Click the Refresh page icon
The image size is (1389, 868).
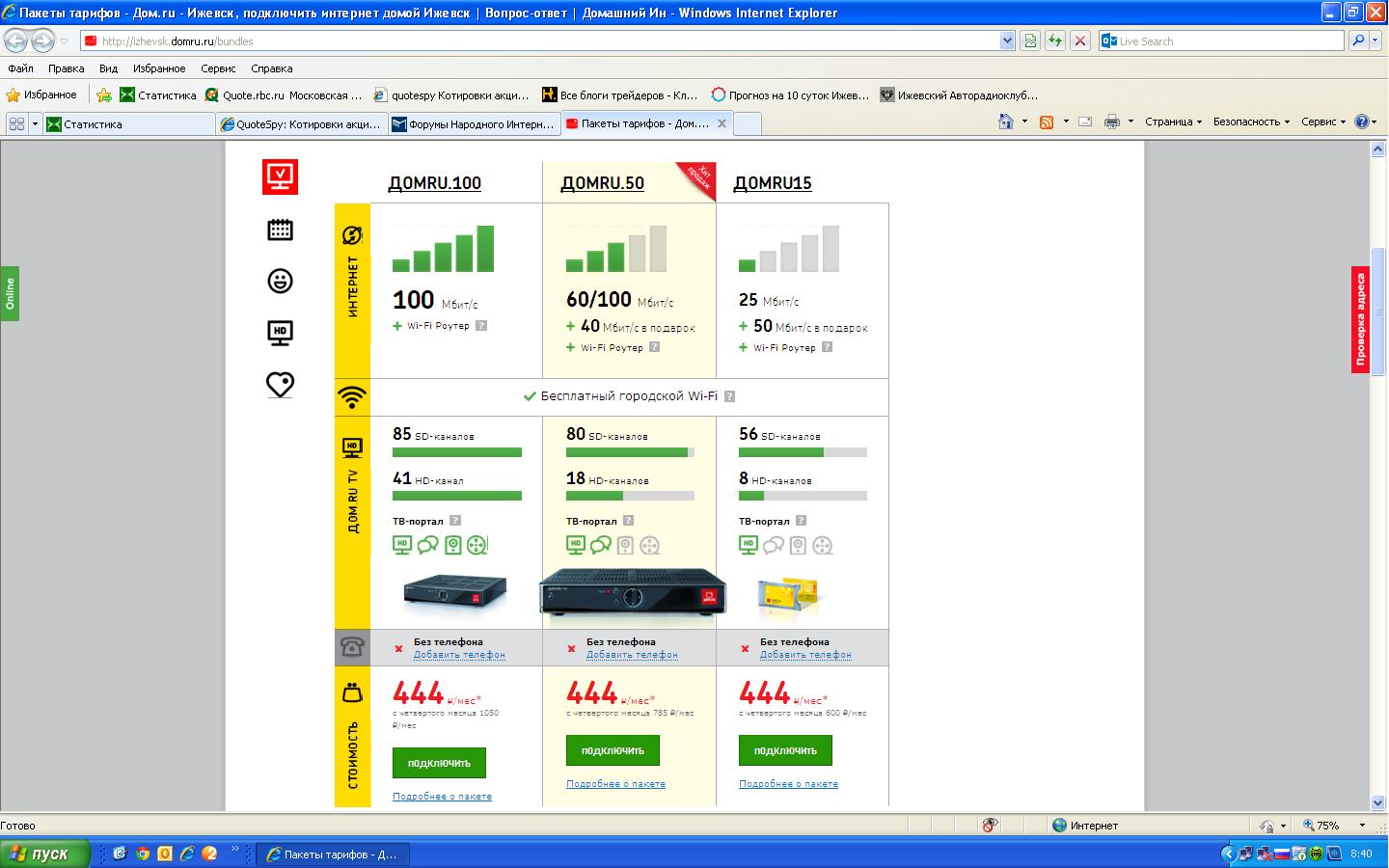(x=1055, y=41)
